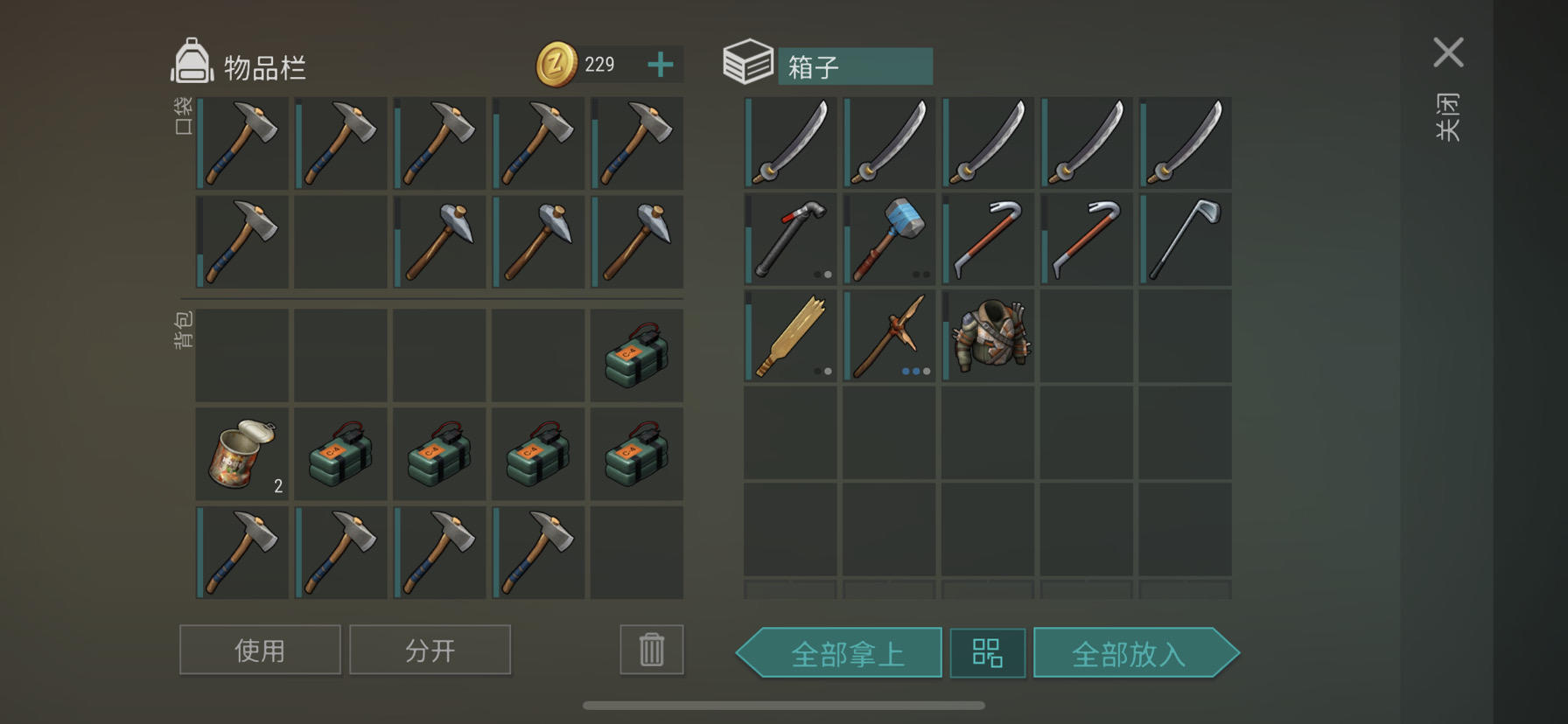Click the 使用 button

pyautogui.click(x=260, y=650)
